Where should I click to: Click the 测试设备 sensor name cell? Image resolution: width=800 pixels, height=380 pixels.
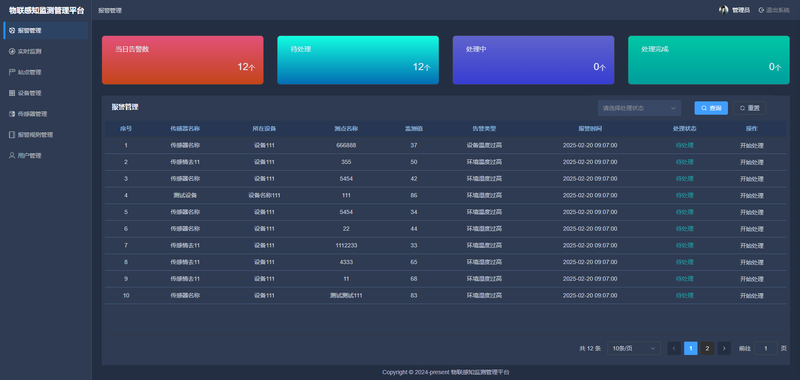[185, 195]
